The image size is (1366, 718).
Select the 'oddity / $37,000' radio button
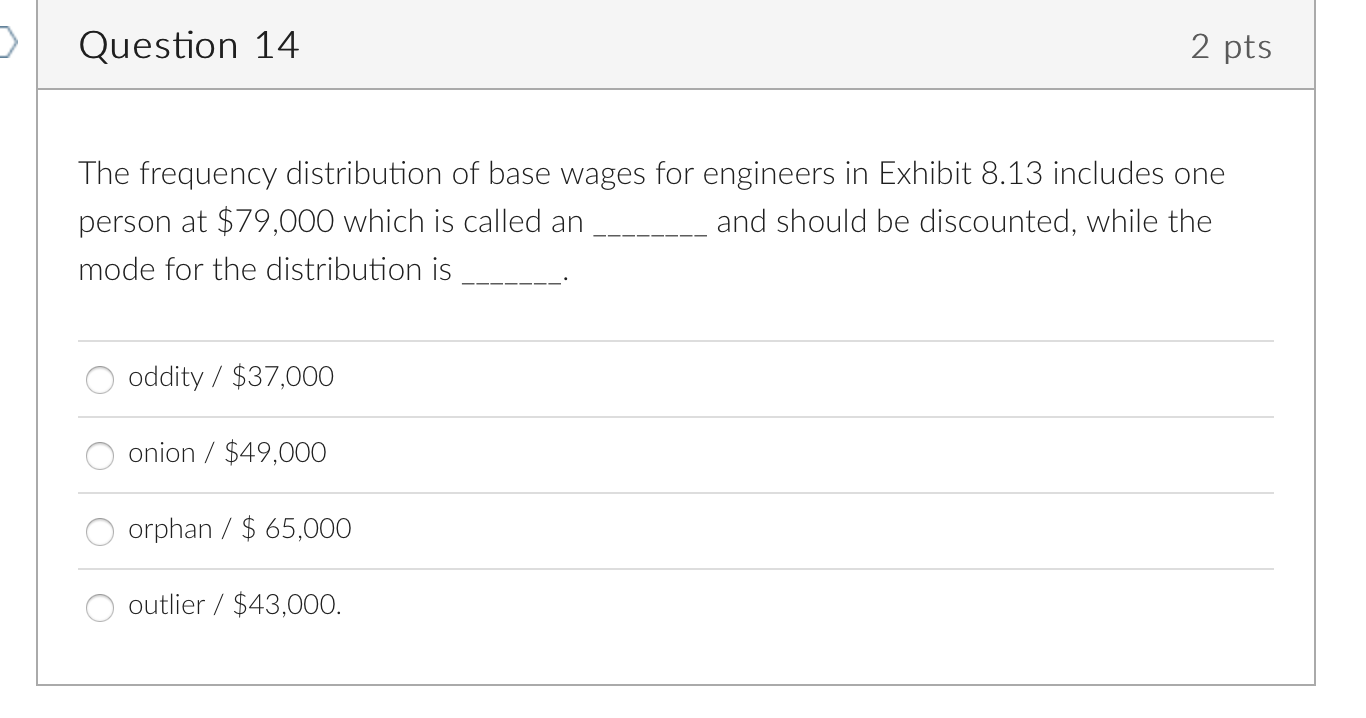pyautogui.click(x=100, y=380)
